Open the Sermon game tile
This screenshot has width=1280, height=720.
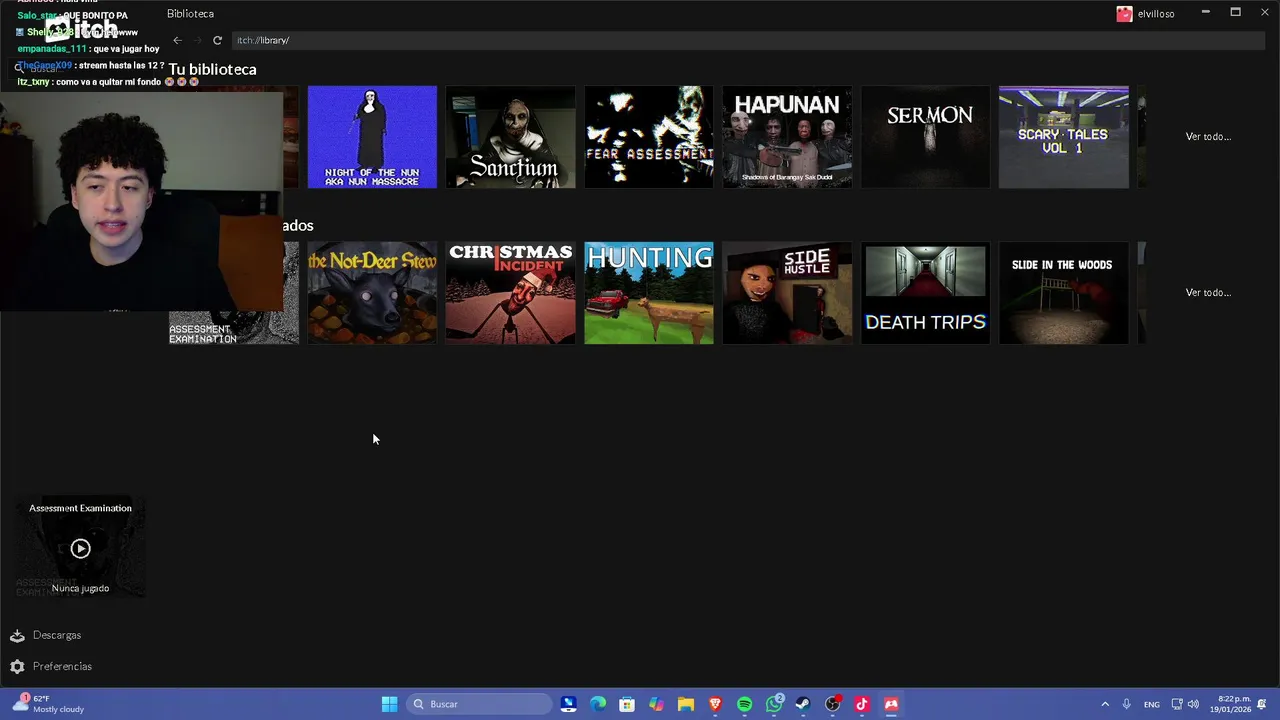925,137
